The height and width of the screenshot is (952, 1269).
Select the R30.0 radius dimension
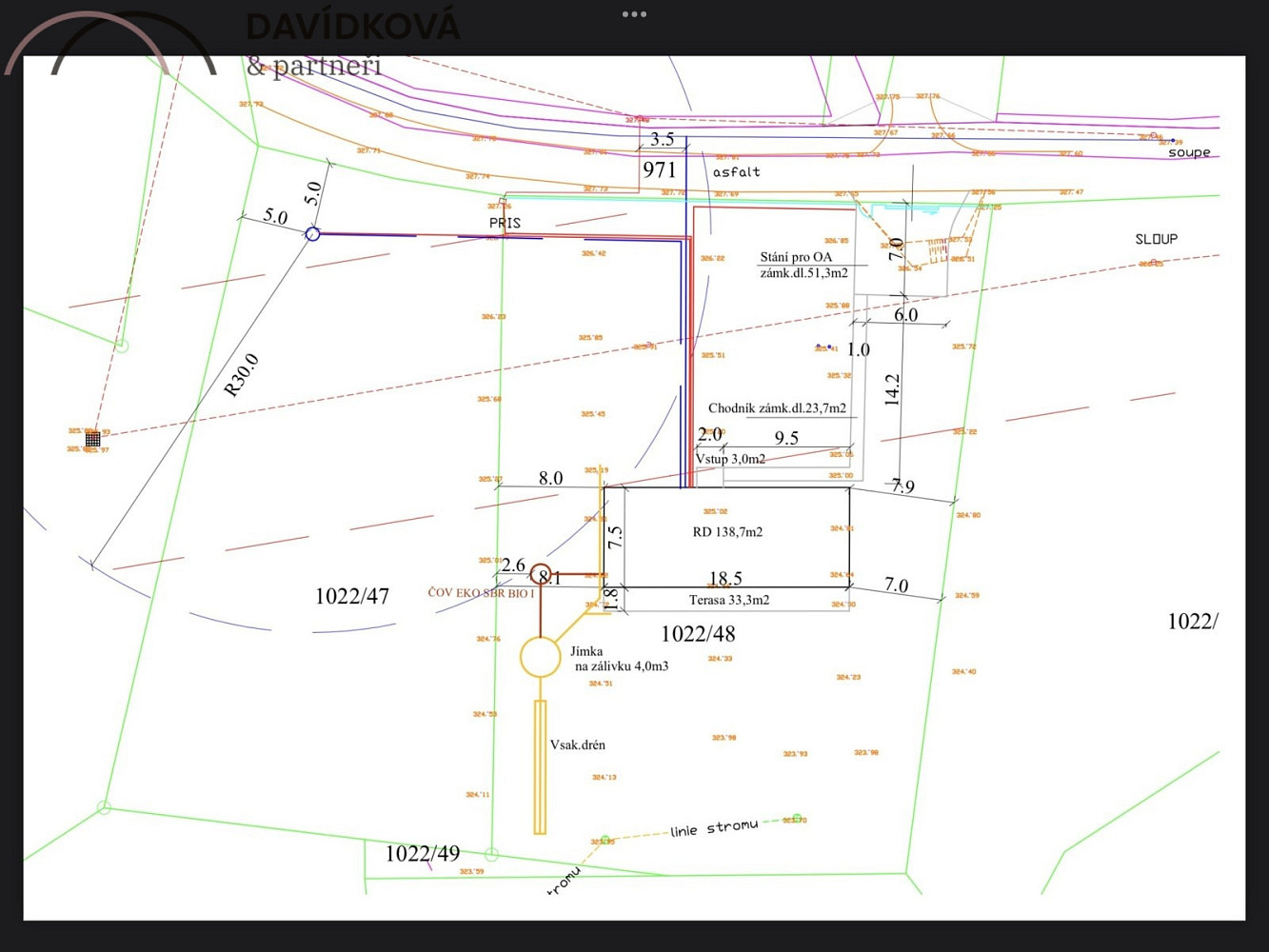pyautogui.click(x=241, y=375)
